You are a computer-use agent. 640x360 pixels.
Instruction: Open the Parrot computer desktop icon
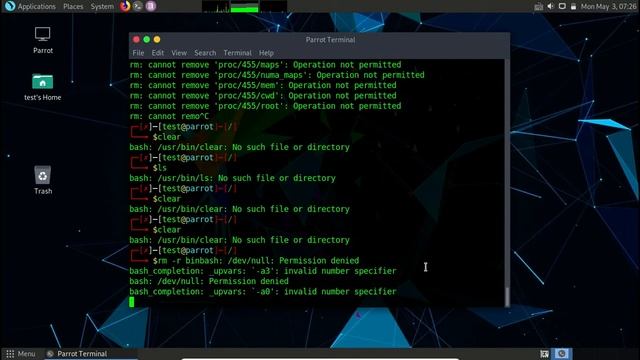tap(42, 40)
